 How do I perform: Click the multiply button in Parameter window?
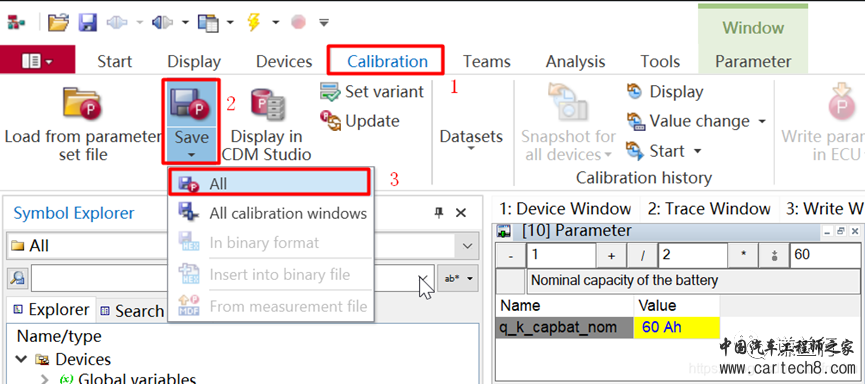(744, 256)
